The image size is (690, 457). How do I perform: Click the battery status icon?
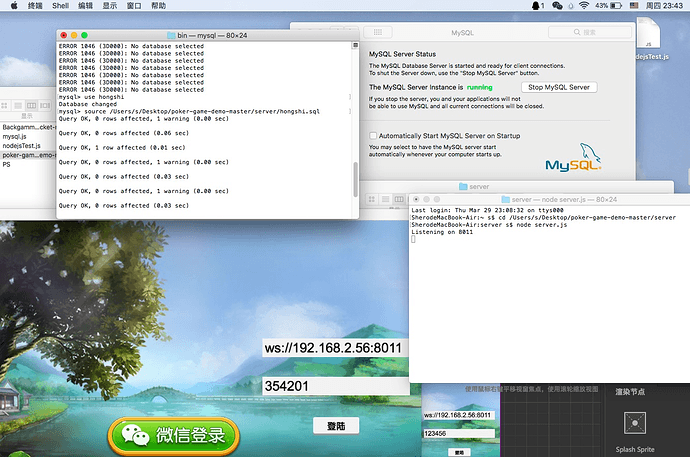click(616, 5)
